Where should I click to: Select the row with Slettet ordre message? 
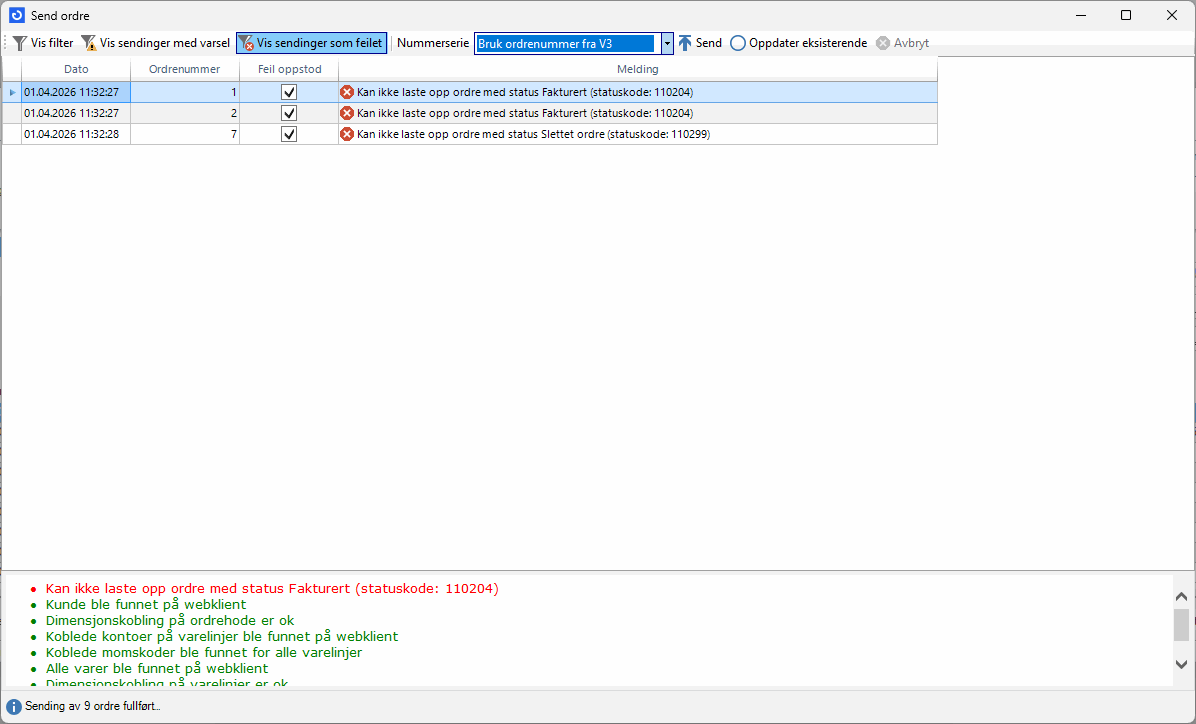coord(533,134)
